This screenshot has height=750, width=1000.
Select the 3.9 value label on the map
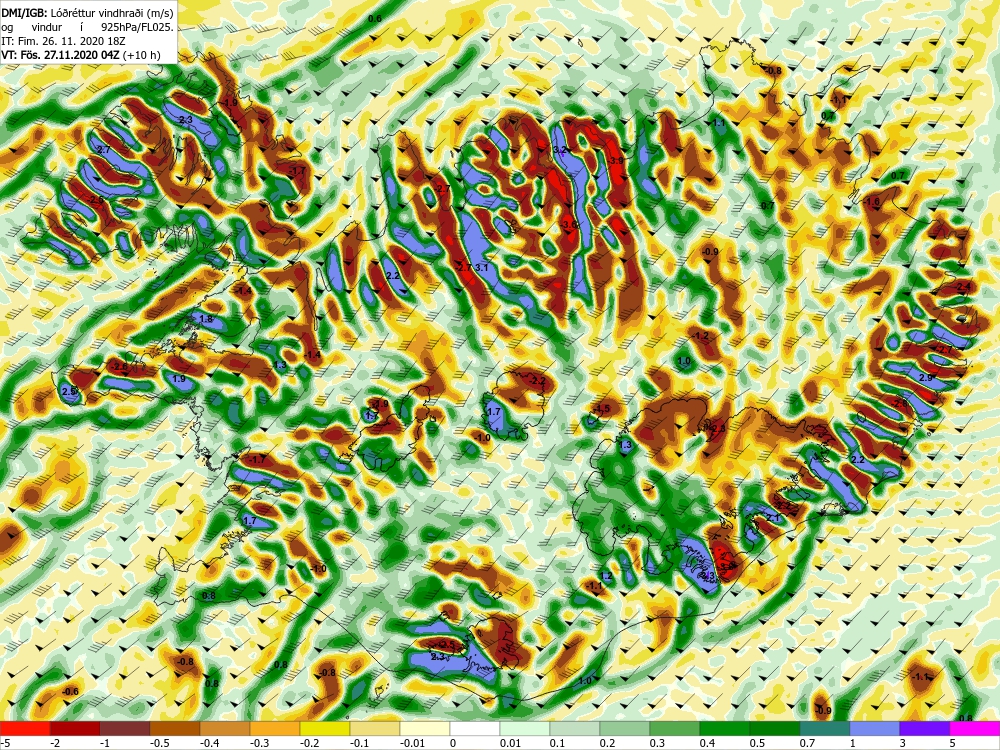click(616, 161)
